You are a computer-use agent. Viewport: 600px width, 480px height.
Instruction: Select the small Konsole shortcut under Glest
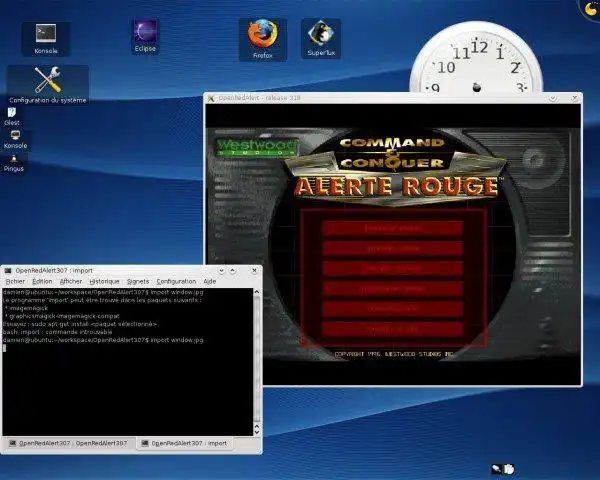15,140
